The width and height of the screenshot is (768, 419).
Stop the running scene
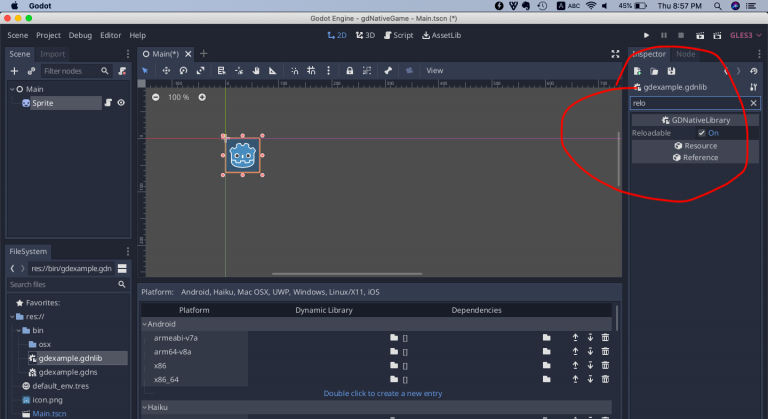click(x=681, y=35)
